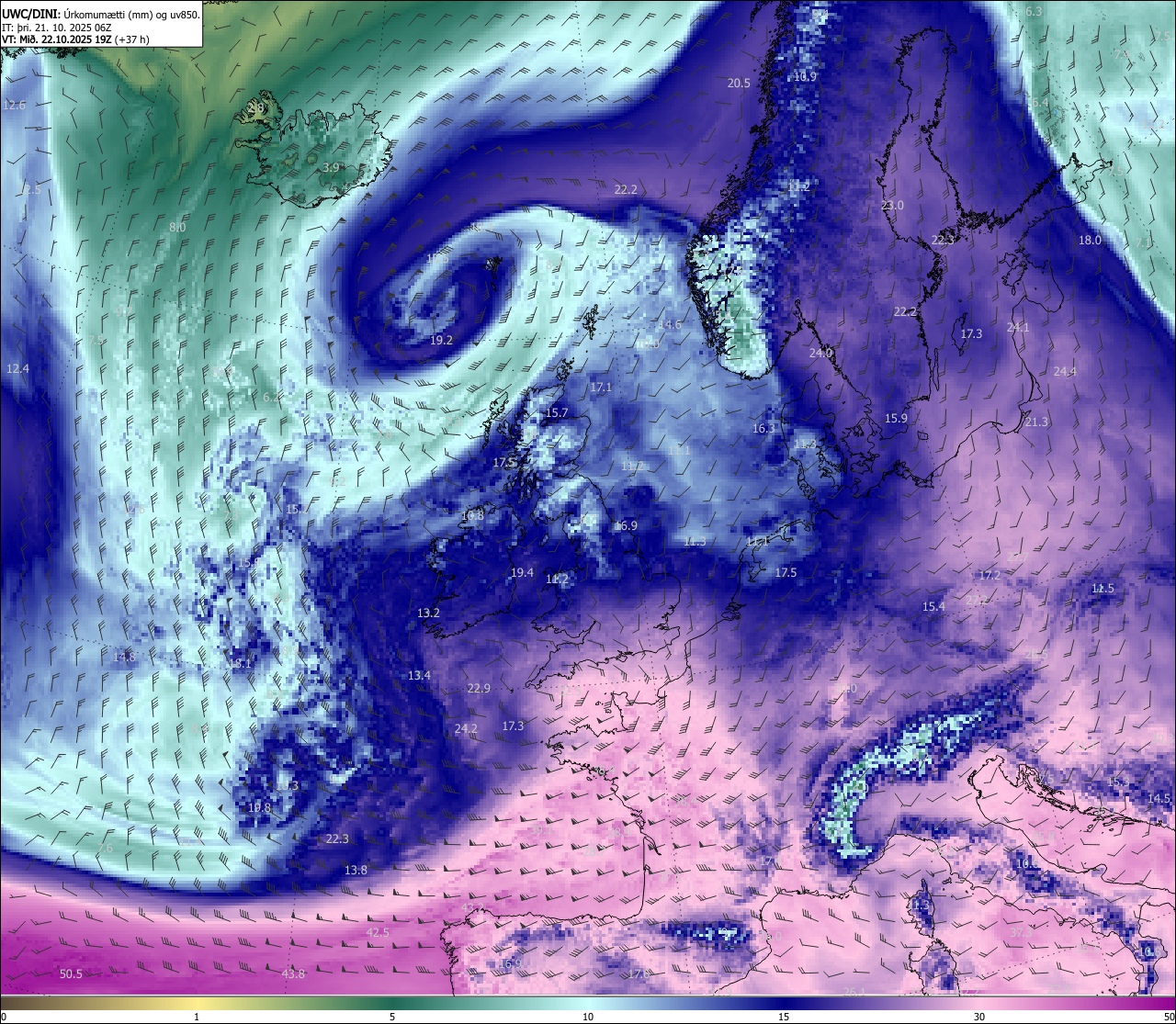
Task: Click the 14.5 value near the Adriatic
Action: pyautogui.click(x=1159, y=799)
